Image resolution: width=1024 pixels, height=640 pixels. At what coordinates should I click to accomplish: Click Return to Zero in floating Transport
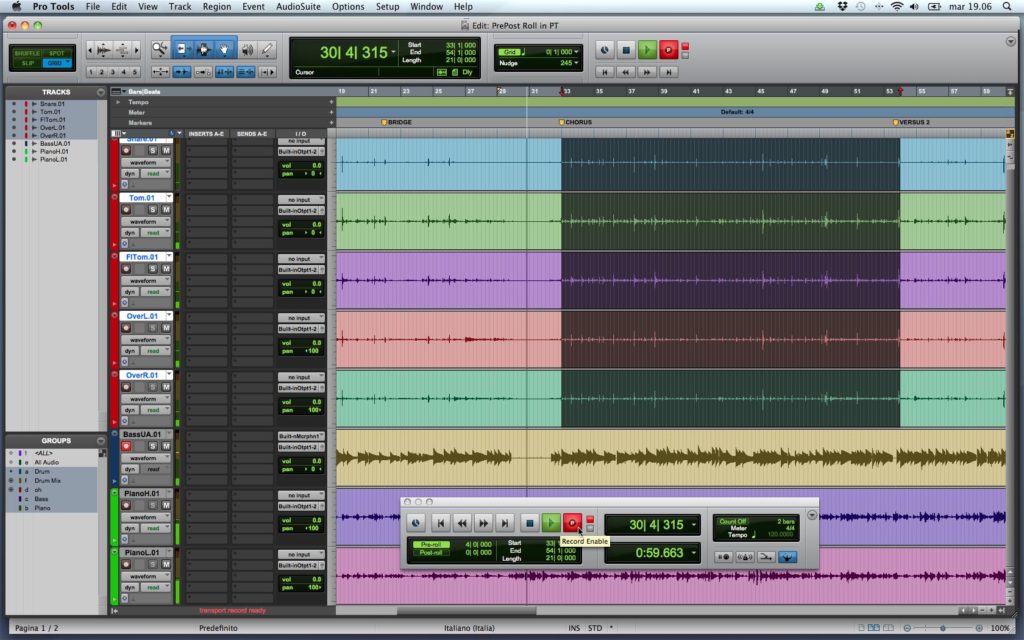point(441,523)
